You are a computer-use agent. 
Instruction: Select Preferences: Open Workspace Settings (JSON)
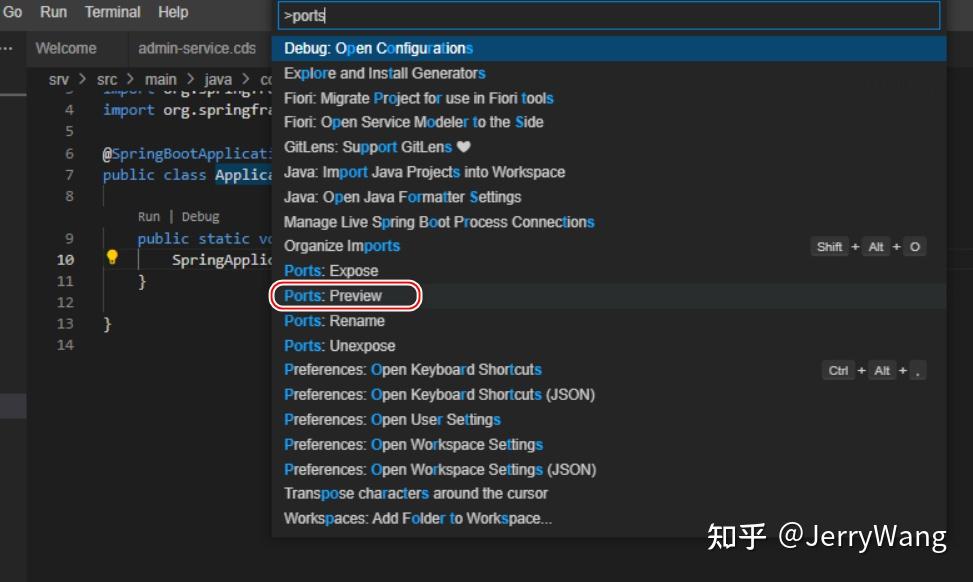609,469
